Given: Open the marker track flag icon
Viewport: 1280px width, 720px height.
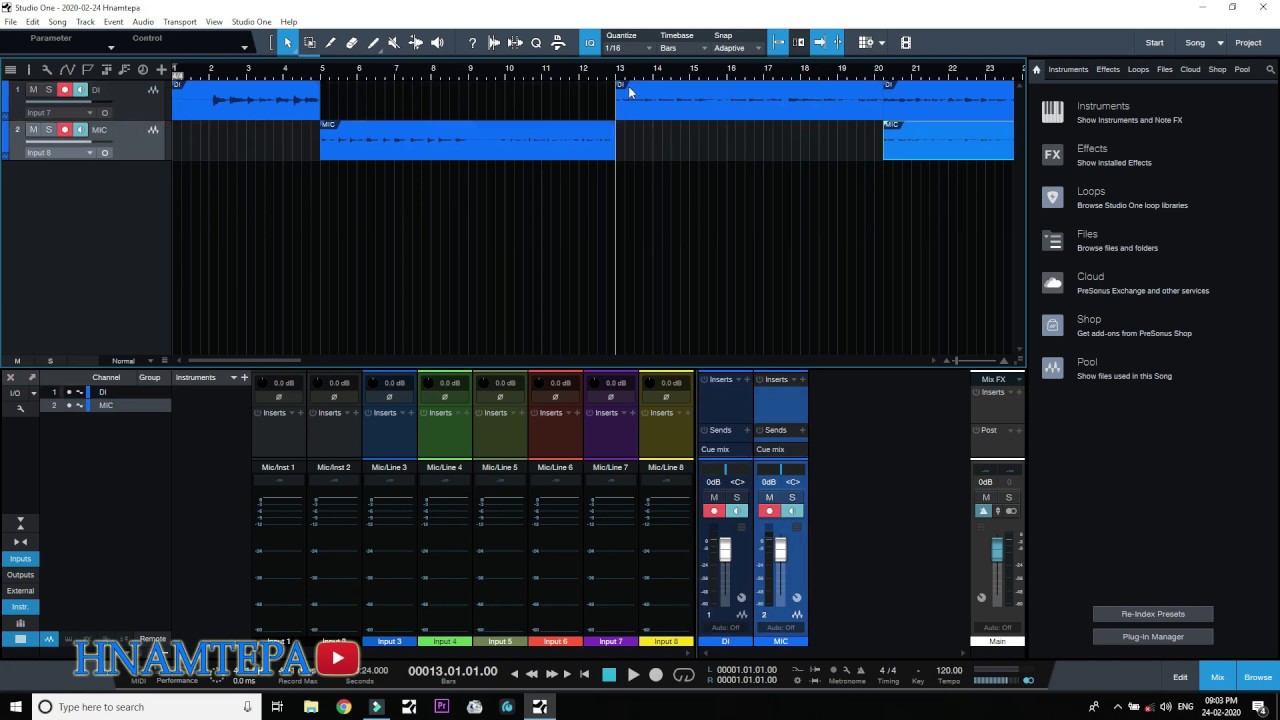Looking at the screenshot, I should pos(87,70).
